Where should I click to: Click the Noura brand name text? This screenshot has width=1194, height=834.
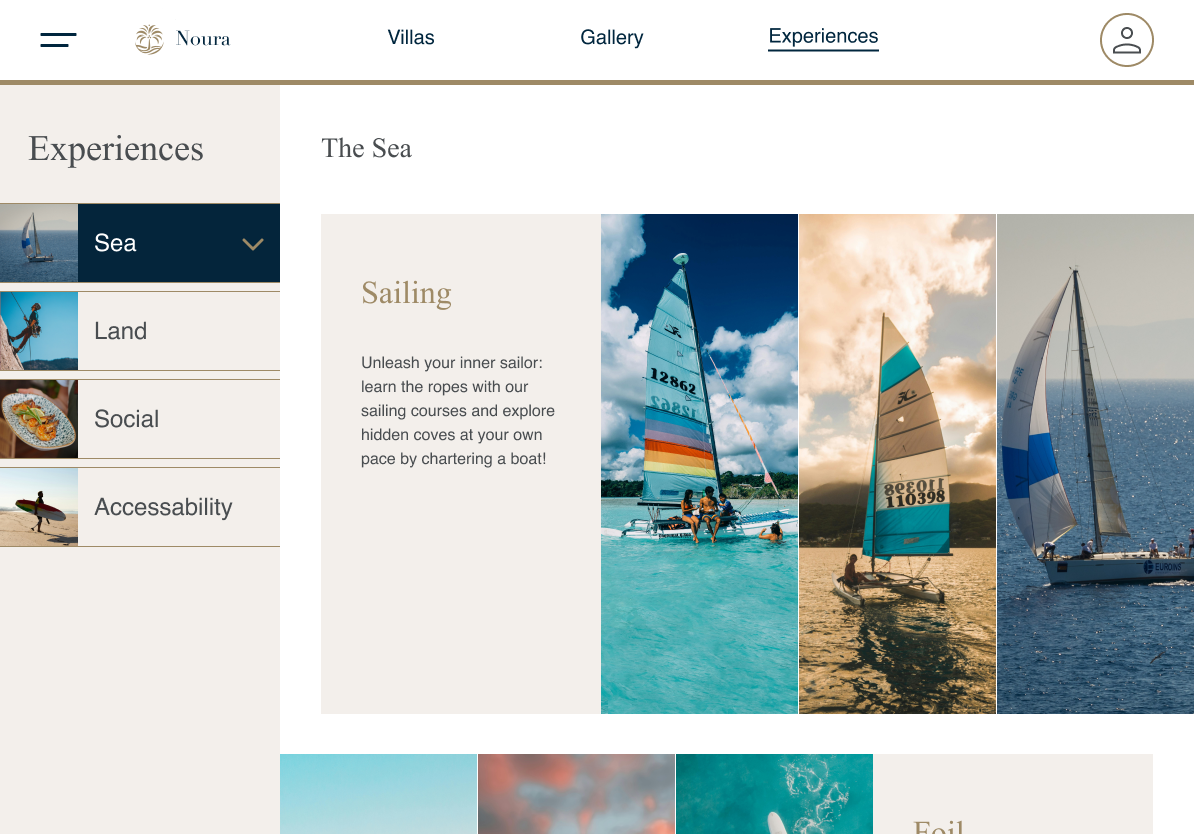(203, 39)
